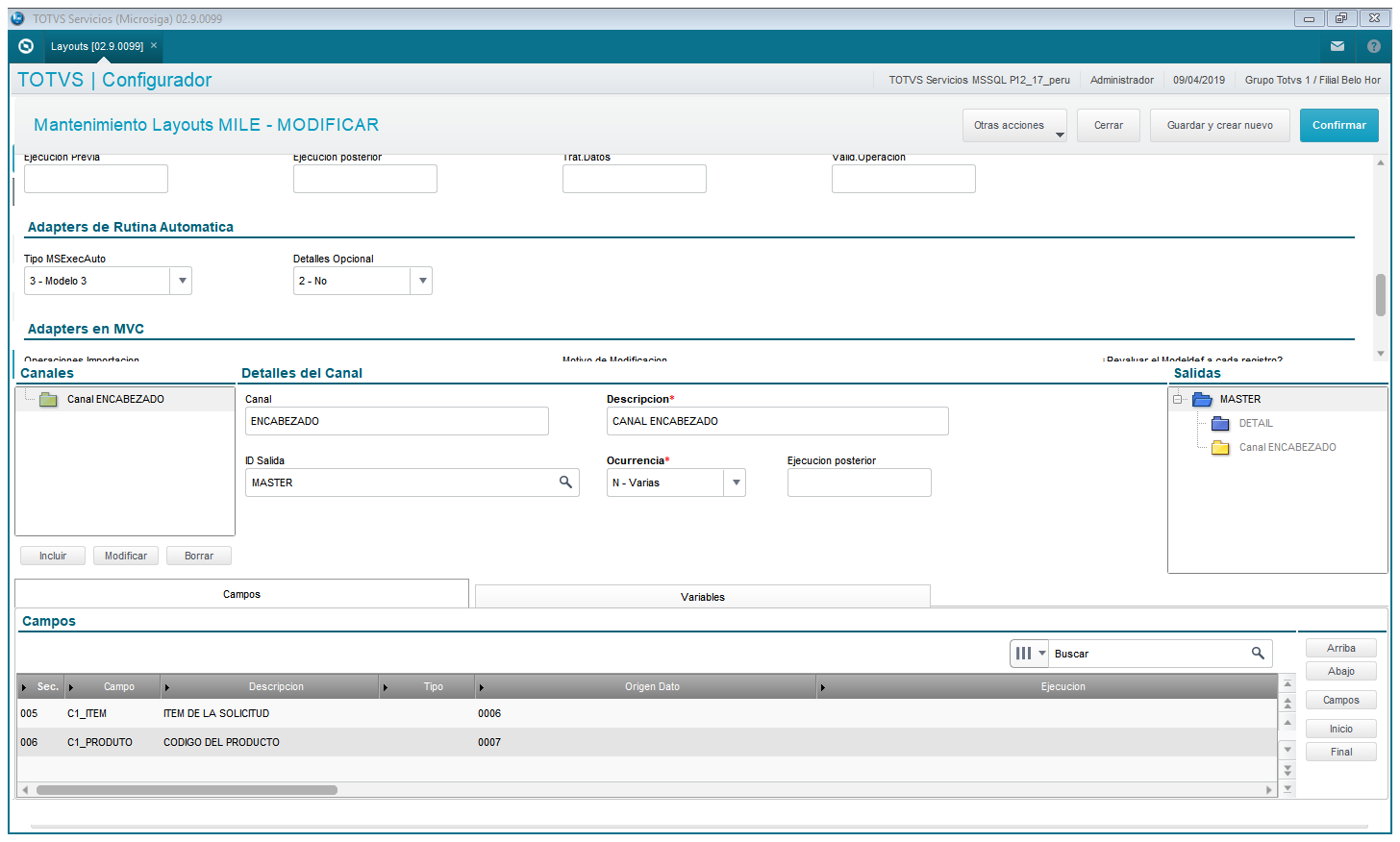Sort by the Descripcion column header
The height and width of the screenshot is (842, 1400).
click(270, 686)
